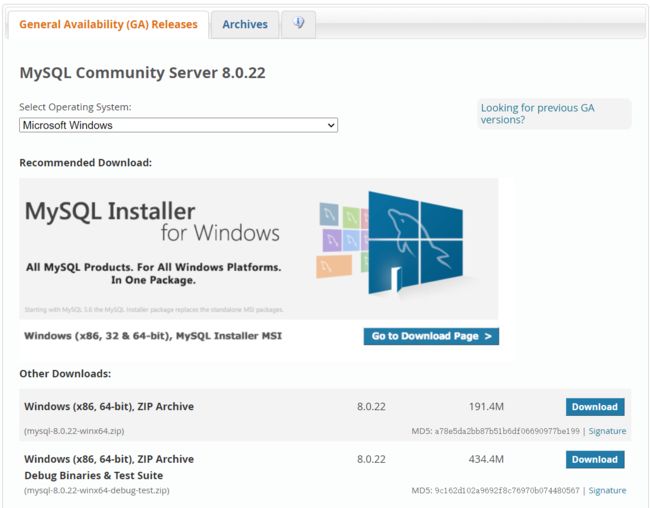Download the 434.4M Debug Binaries ZIP
The image size is (650, 508).
(x=595, y=459)
